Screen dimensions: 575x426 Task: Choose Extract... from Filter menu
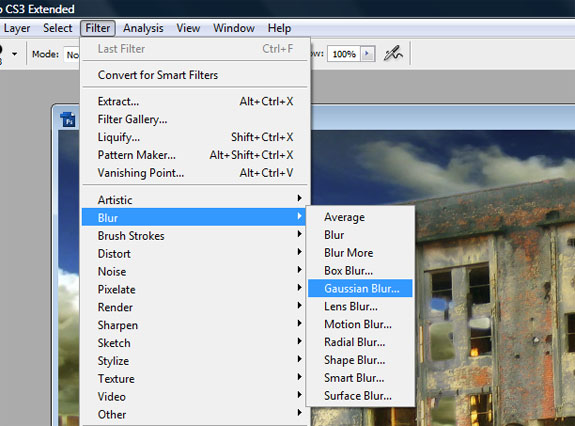195,102
